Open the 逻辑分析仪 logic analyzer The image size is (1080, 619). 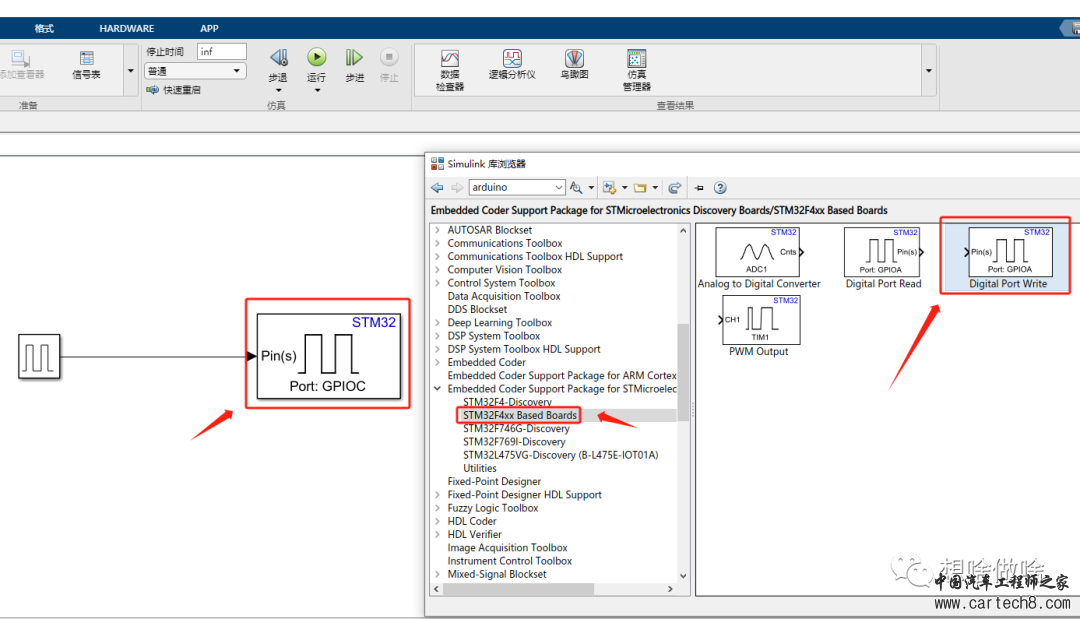(x=512, y=64)
